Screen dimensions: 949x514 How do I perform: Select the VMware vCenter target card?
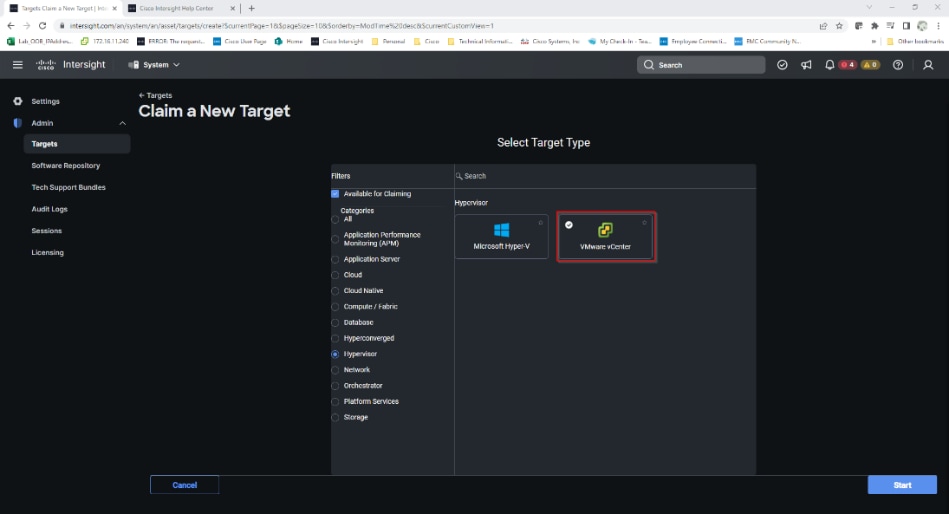[x=605, y=236]
